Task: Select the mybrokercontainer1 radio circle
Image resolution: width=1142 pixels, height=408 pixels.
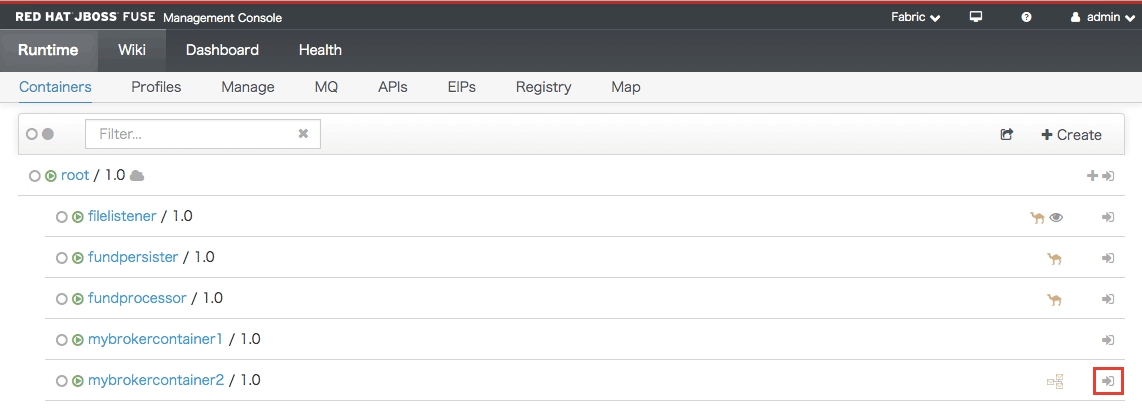Action: pos(62,340)
